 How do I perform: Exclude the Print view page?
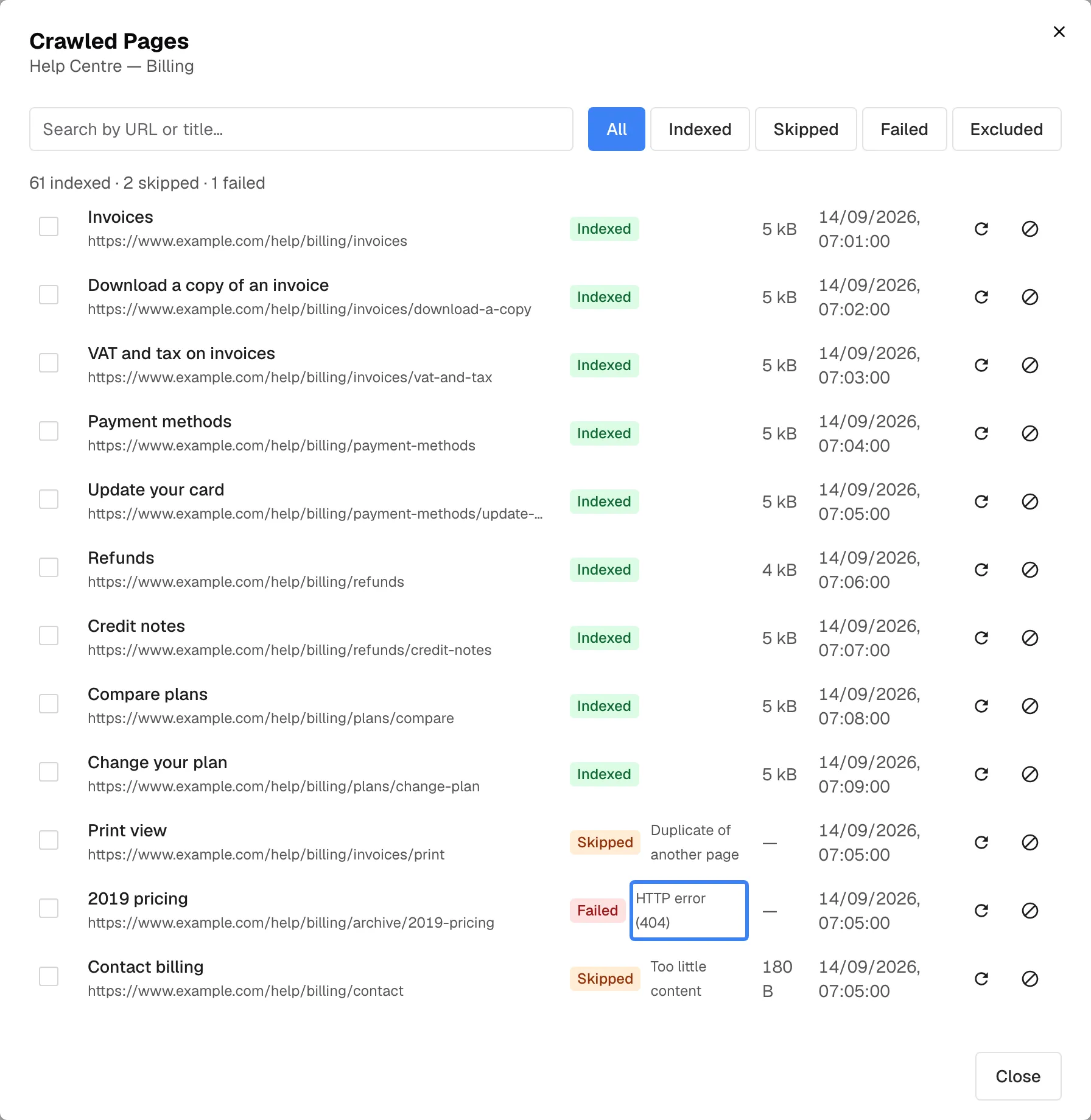[x=1030, y=842]
